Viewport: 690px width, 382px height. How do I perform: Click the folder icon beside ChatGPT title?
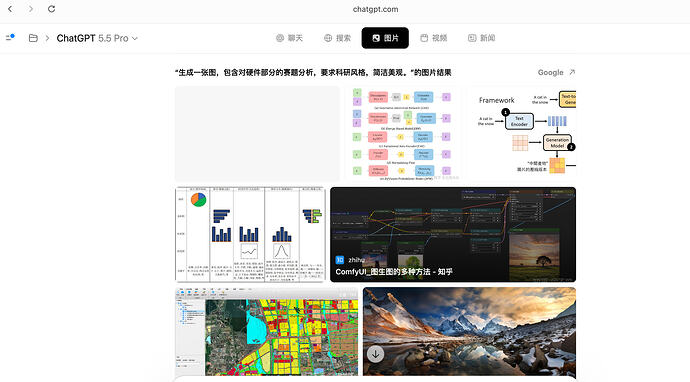click(33, 38)
